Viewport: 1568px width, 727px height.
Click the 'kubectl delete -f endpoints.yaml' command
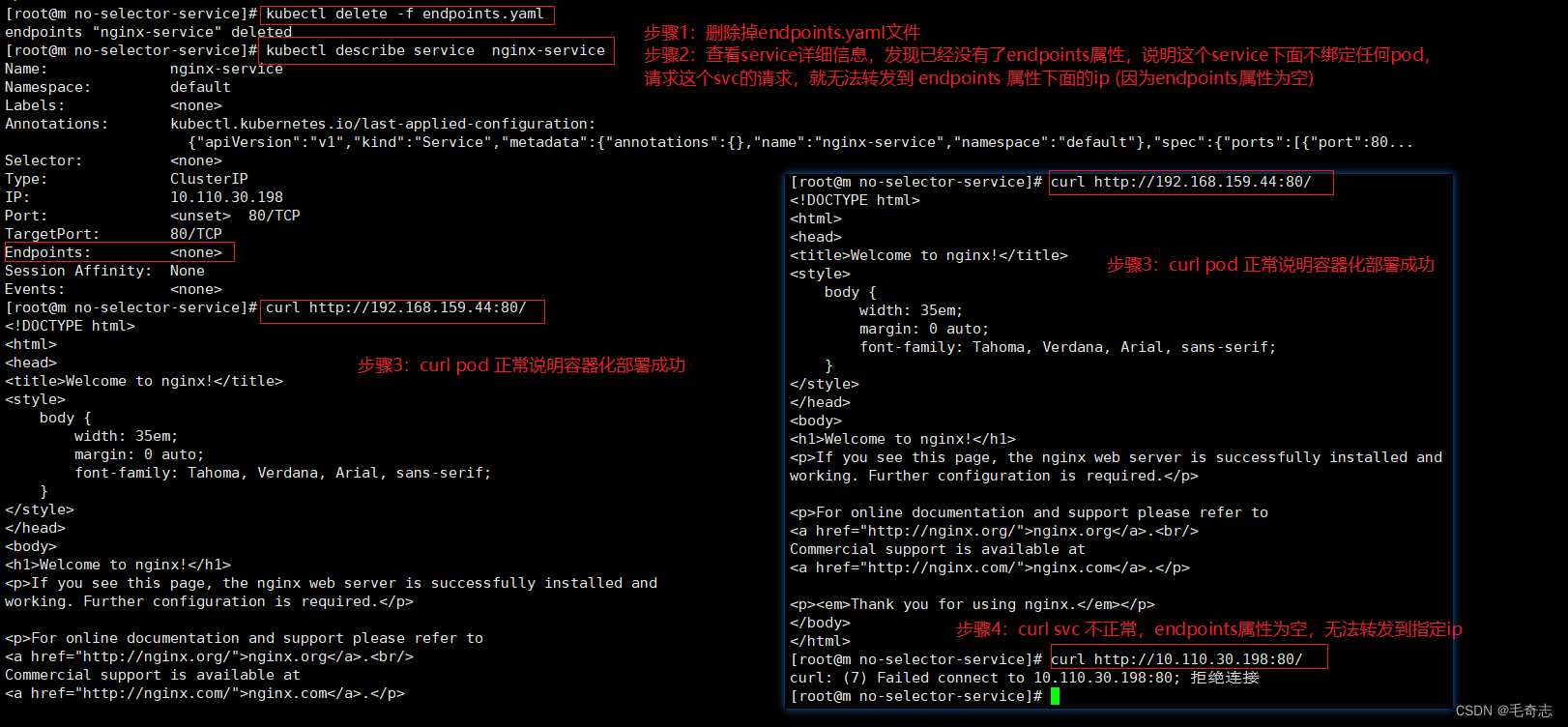point(405,14)
